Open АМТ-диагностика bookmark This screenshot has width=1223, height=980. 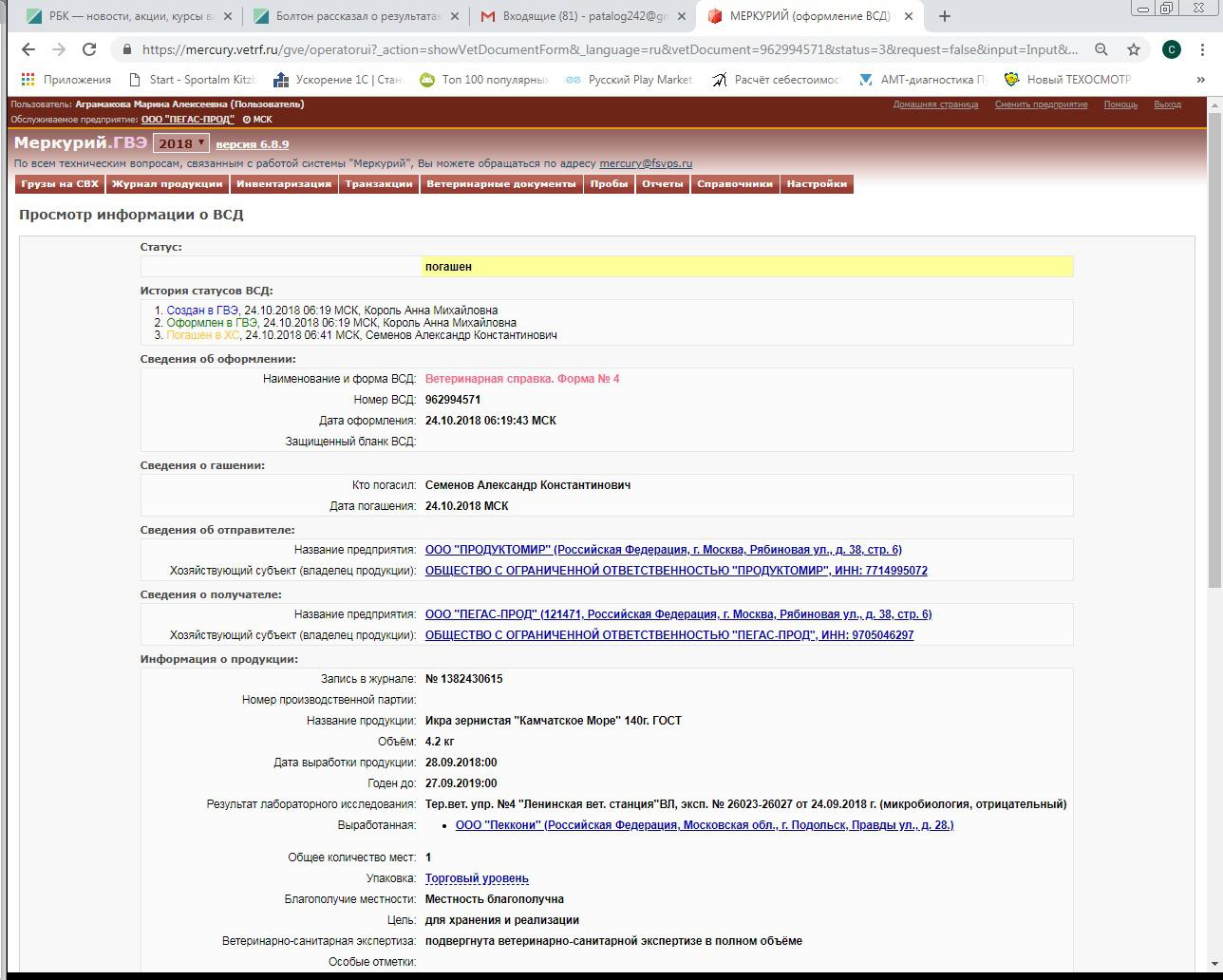(922, 80)
